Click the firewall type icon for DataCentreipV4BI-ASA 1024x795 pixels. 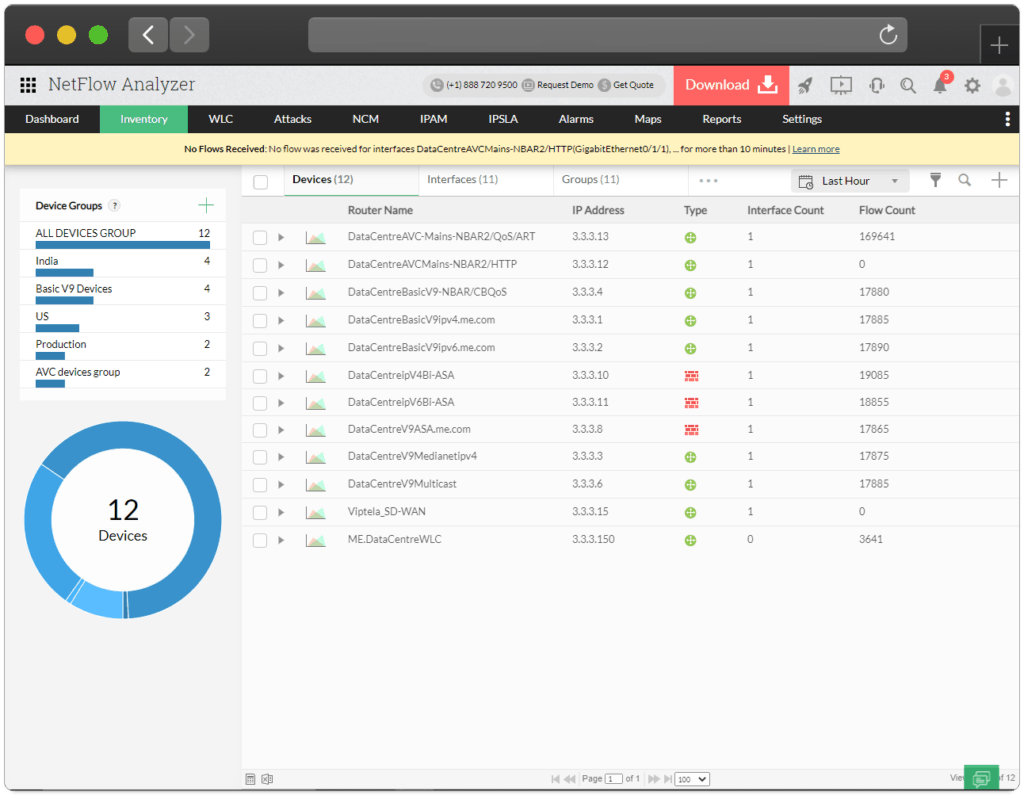(x=691, y=376)
